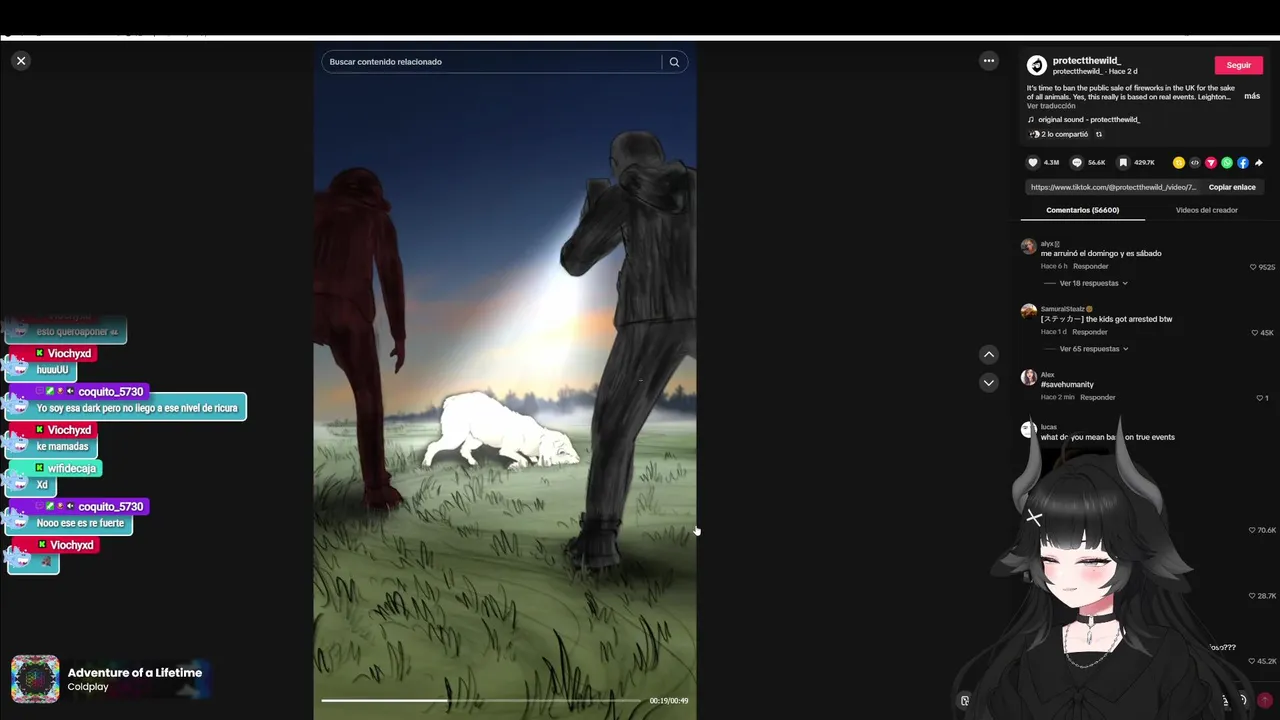Like the video with heart icon
This screenshot has height=720, width=1280.
coord(1033,162)
